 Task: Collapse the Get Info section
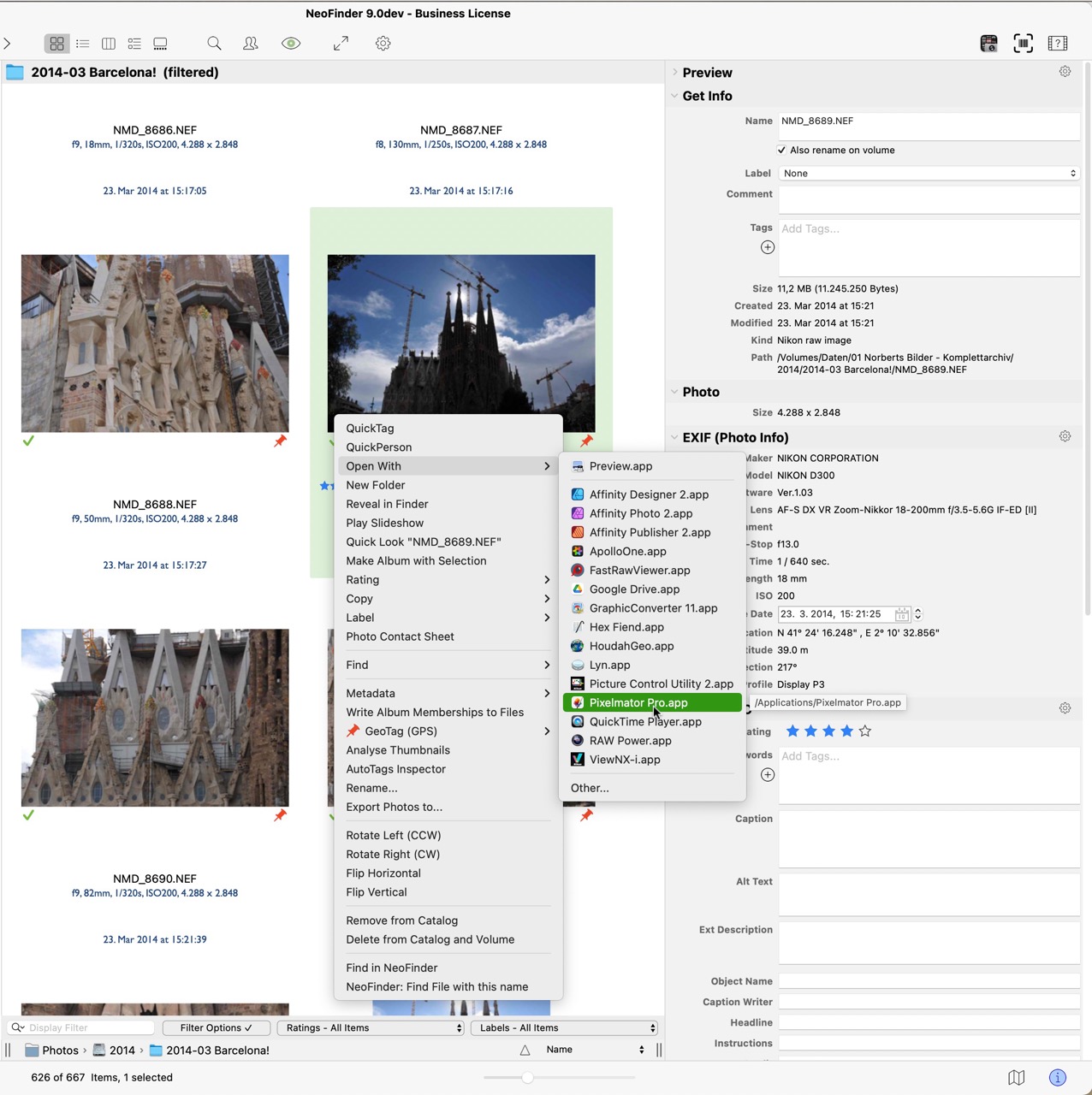[675, 96]
